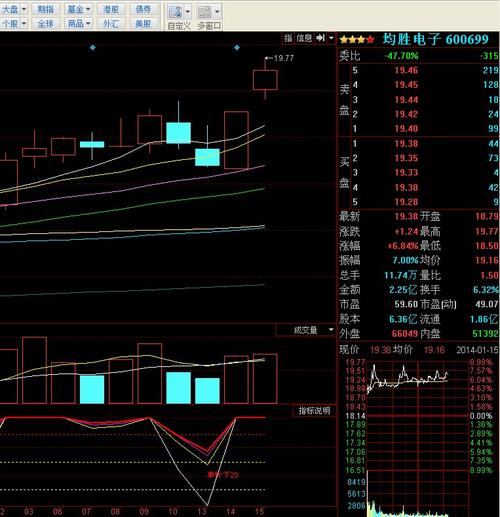
Task: Expand the 自定义 dropdown arrow
Action: click(x=188, y=12)
